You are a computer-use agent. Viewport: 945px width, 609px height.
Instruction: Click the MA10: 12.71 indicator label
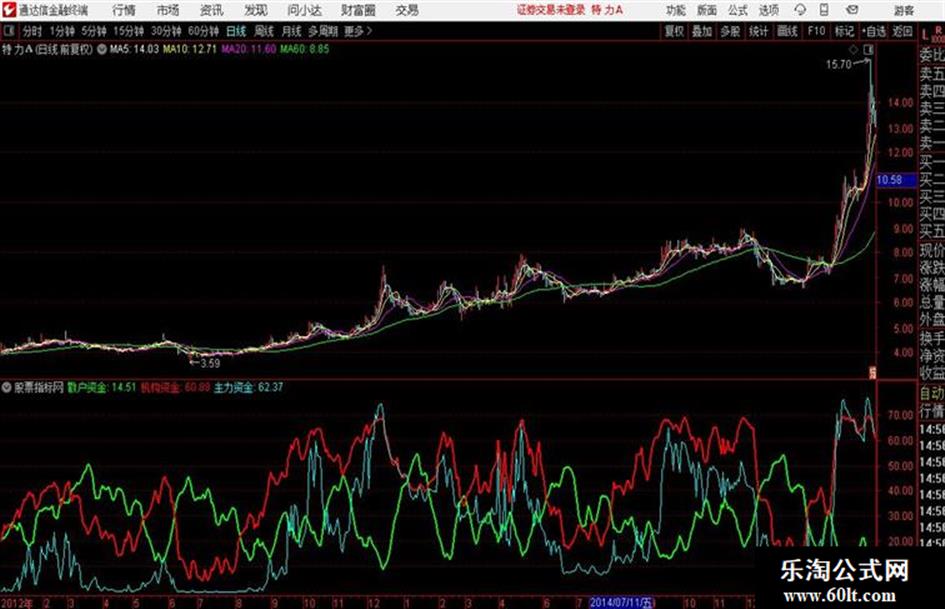point(189,49)
